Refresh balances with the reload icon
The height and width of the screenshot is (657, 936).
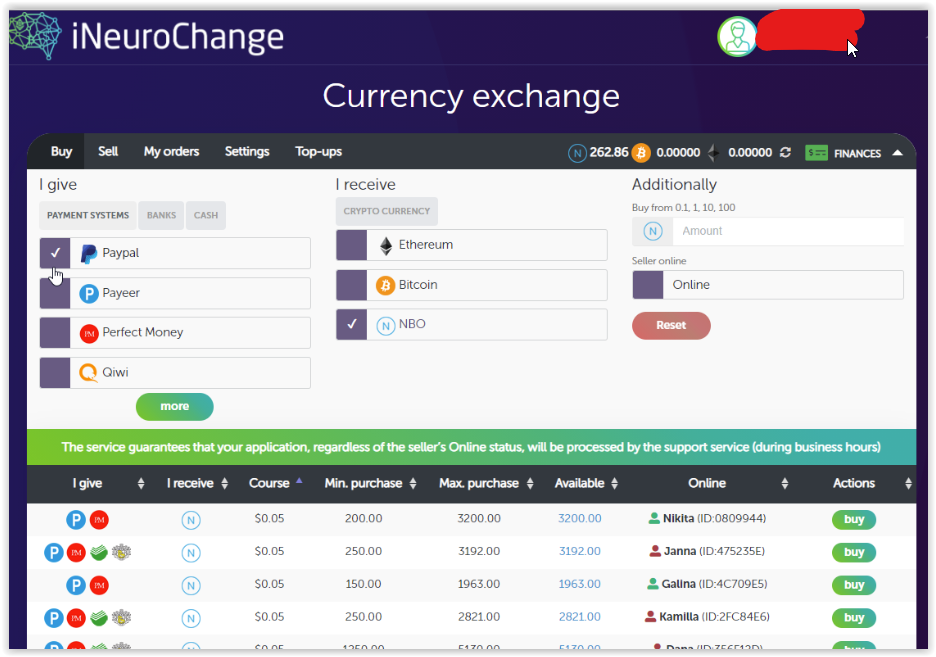786,153
